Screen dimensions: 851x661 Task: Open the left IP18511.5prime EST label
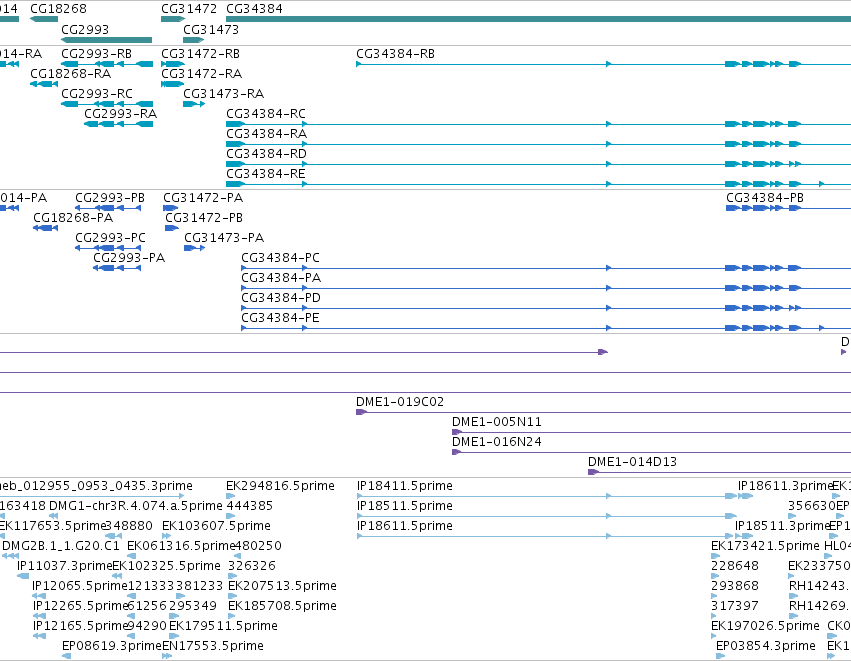click(405, 506)
